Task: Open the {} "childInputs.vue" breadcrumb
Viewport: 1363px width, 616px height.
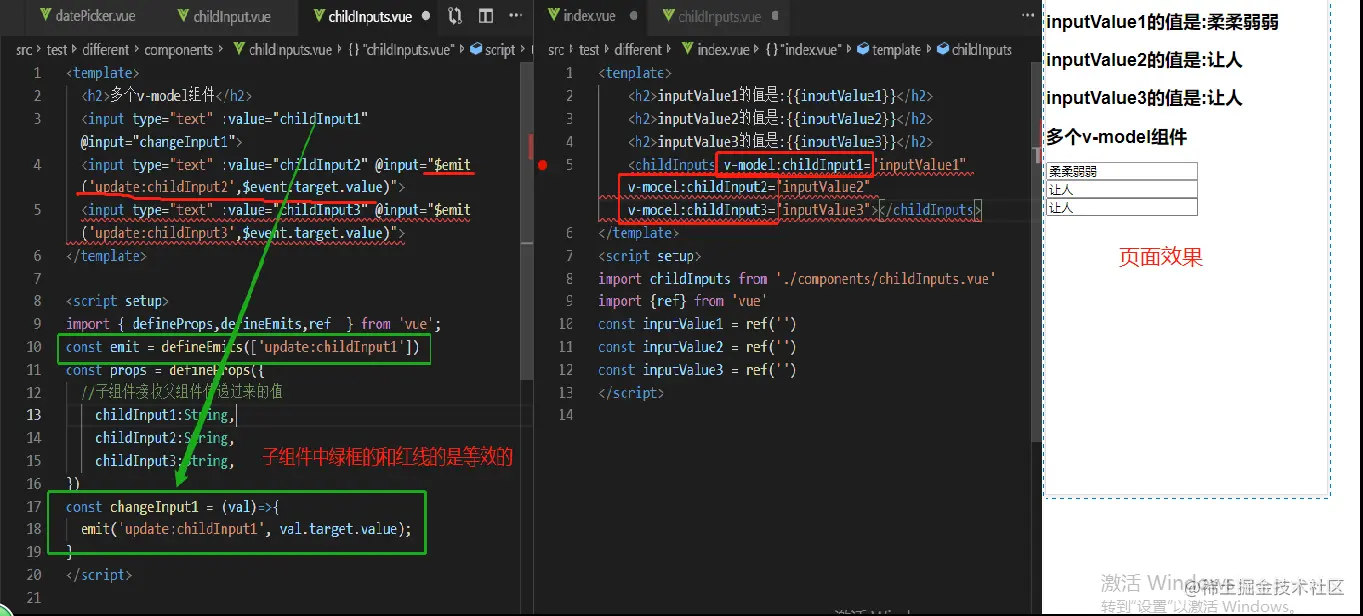Action: coord(403,49)
